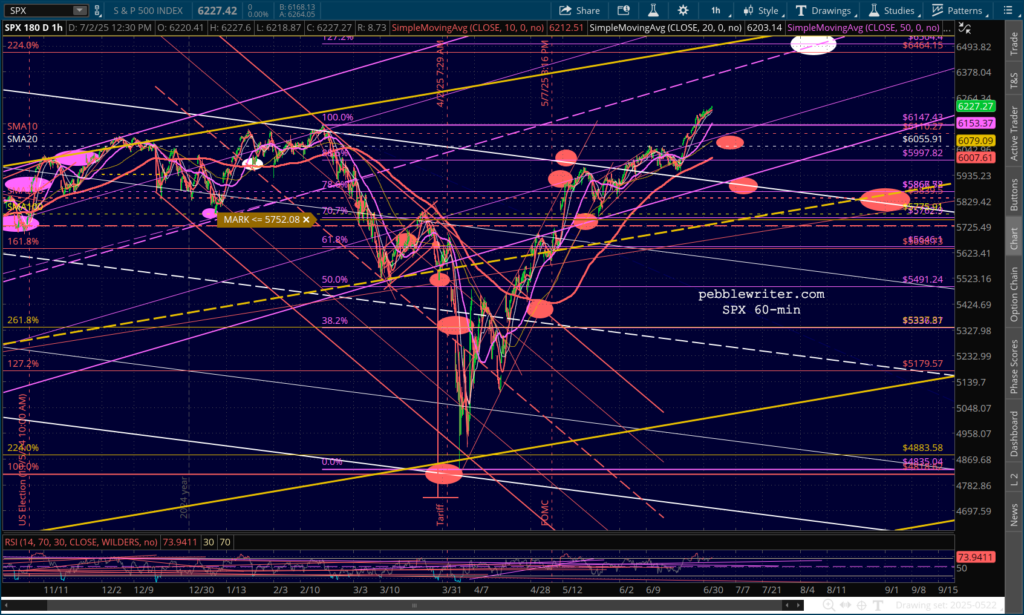The image size is (1024, 615).
Task: Change the 1h timeframe selector
Action: (x=716, y=10)
